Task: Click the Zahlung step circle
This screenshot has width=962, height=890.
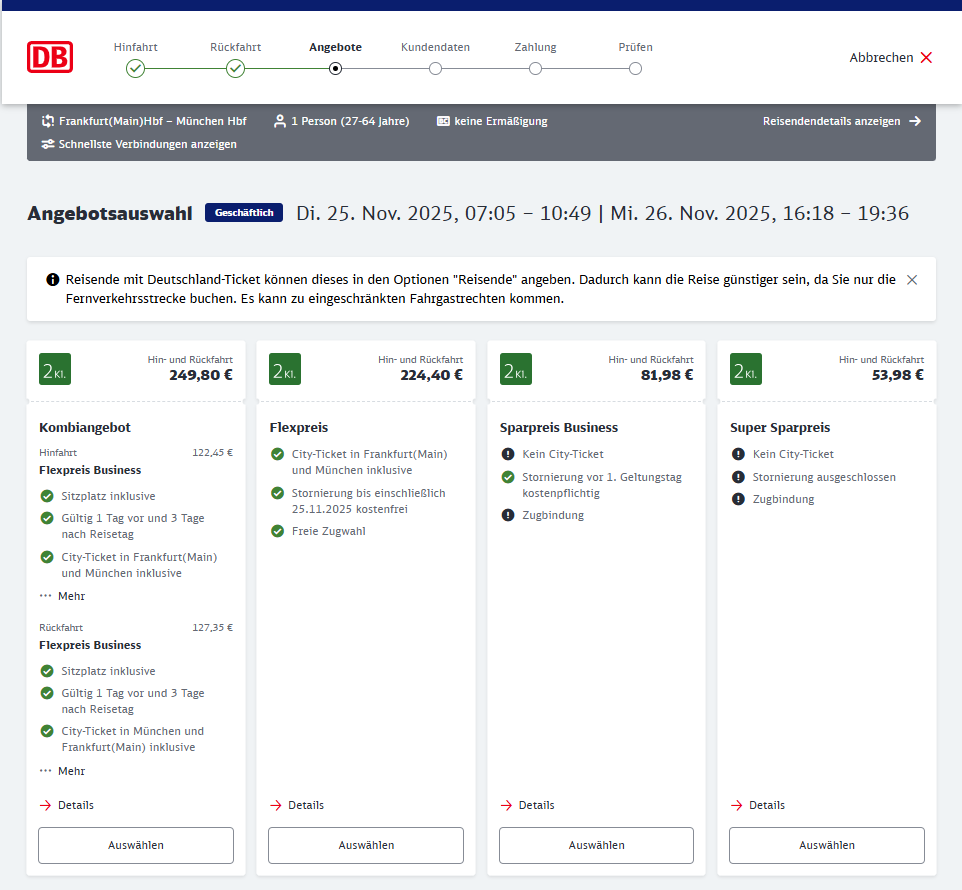Action: [535, 69]
